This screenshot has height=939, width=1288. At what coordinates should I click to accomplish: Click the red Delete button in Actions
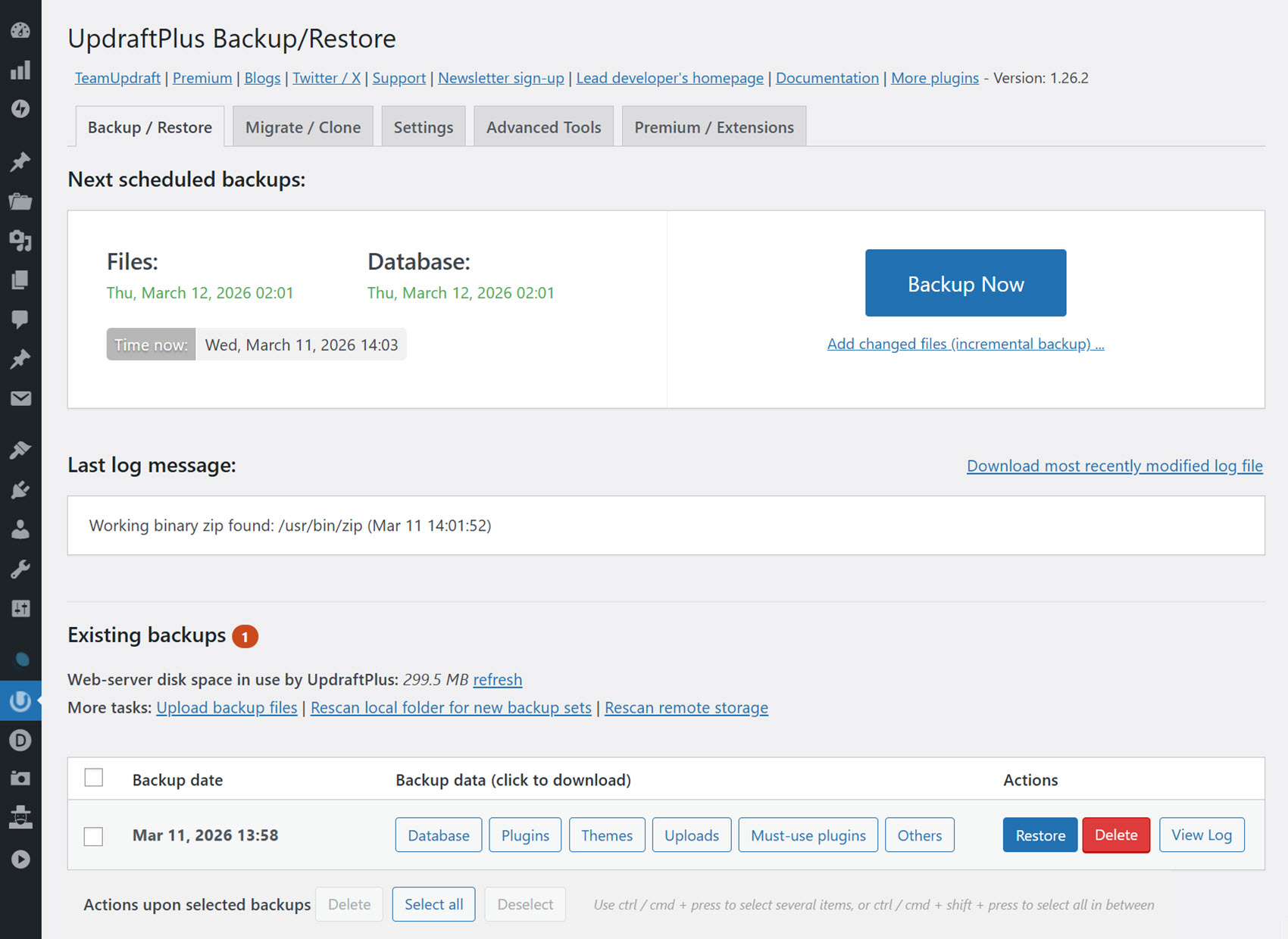pyautogui.click(x=1116, y=835)
